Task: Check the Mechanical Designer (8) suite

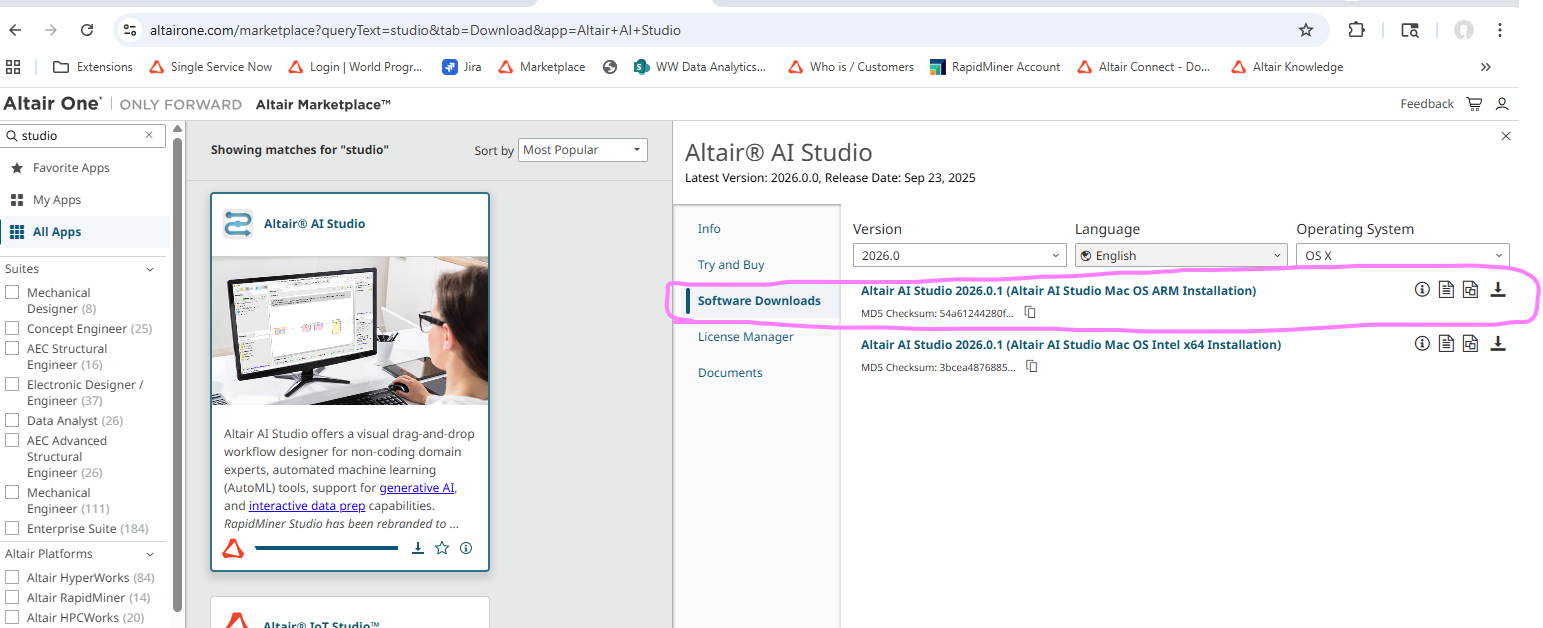Action: (x=12, y=293)
